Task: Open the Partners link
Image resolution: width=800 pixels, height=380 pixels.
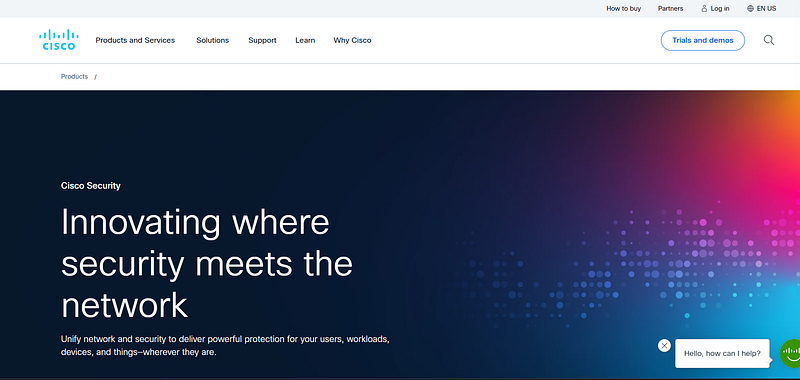Action: click(670, 9)
